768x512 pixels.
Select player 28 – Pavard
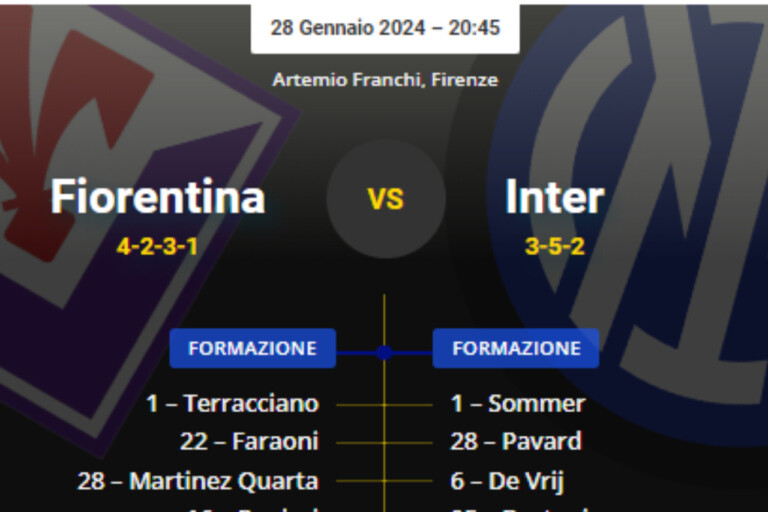516,441
